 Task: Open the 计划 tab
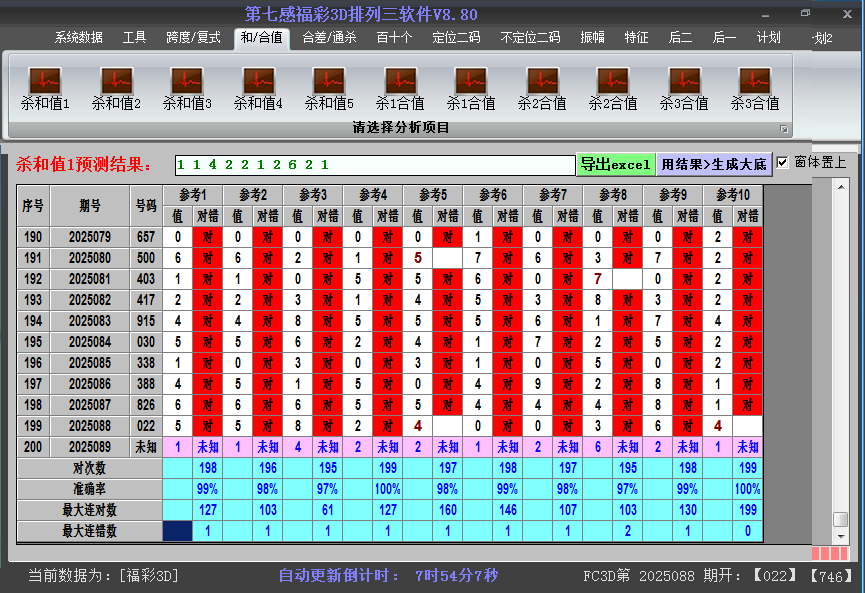pyautogui.click(x=768, y=38)
